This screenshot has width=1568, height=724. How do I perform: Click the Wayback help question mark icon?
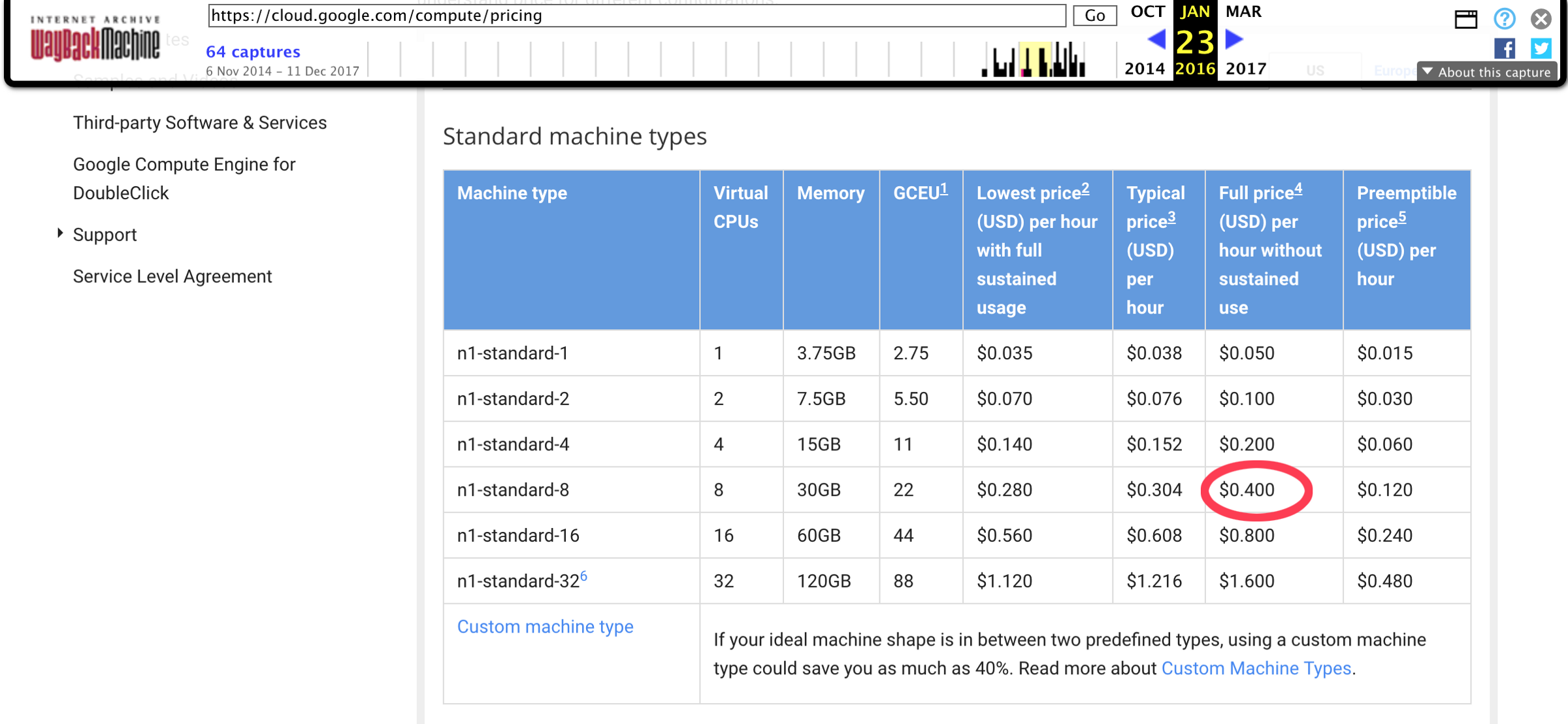point(1504,19)
